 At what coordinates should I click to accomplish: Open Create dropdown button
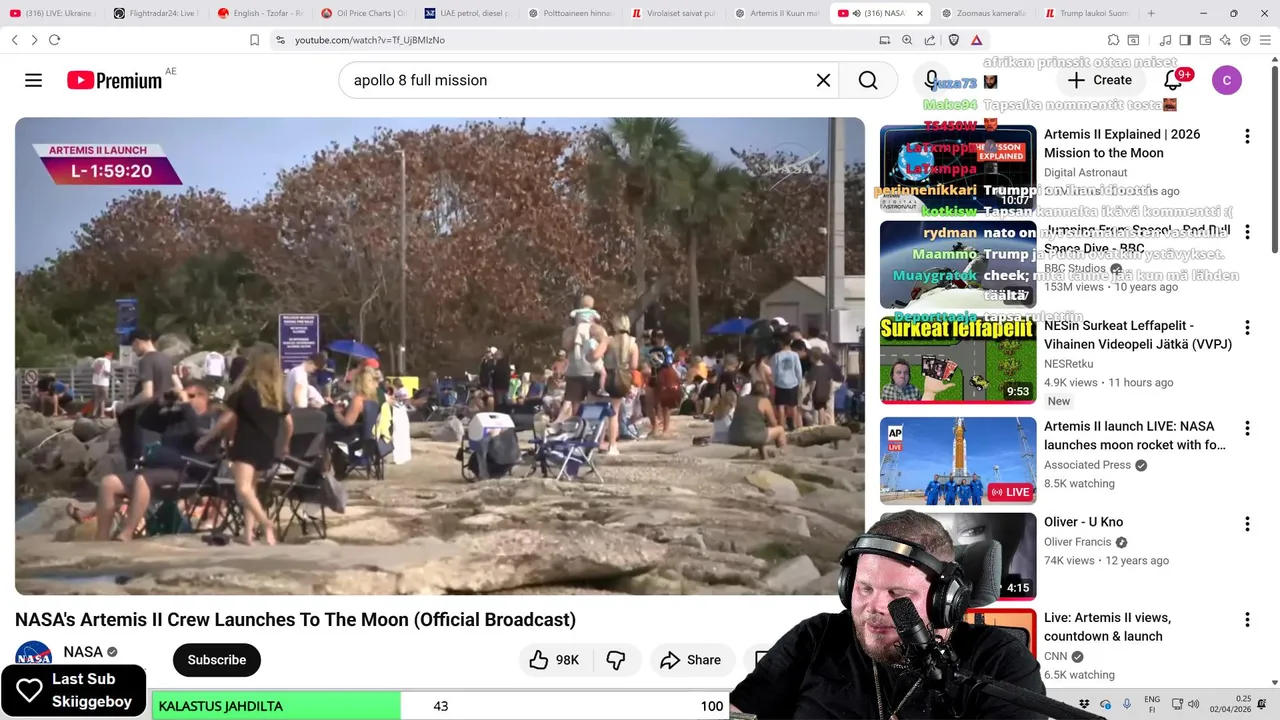1099,80
